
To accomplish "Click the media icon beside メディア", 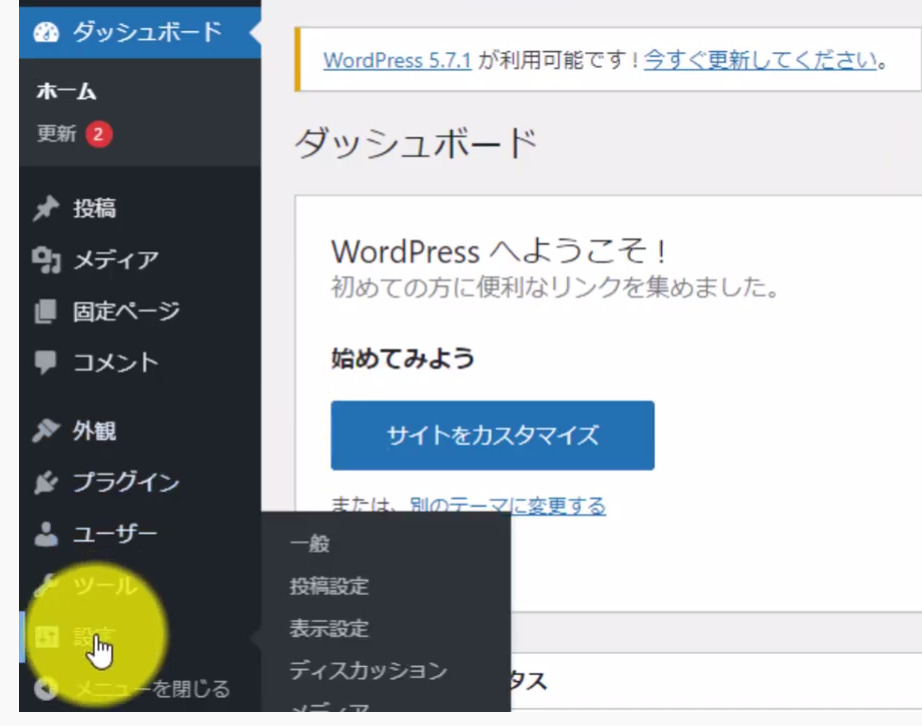I will 46,260.
